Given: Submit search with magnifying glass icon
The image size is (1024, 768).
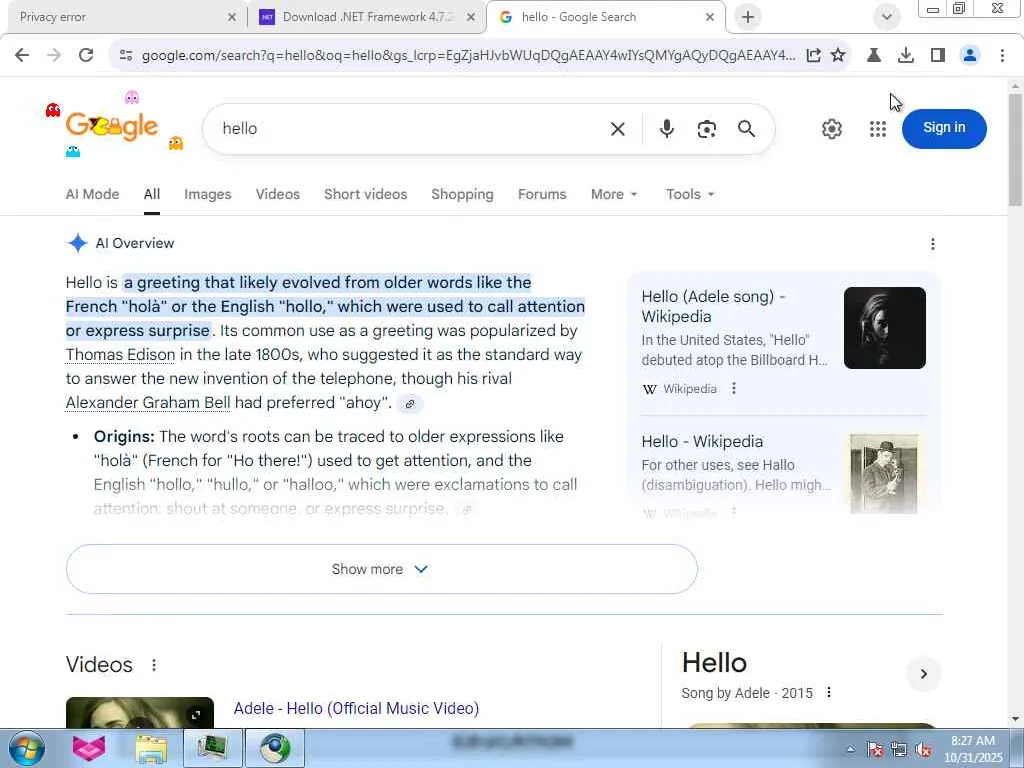Looking at the screenshot, I should [746, 129].
